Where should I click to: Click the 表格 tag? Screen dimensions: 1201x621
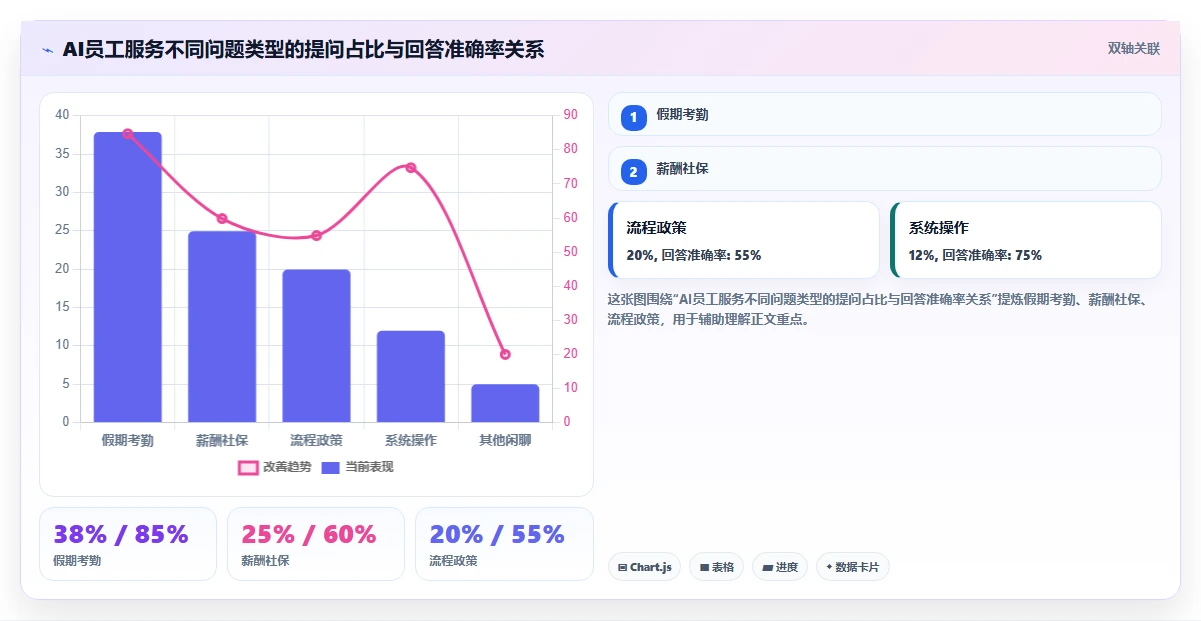point(716,567)
